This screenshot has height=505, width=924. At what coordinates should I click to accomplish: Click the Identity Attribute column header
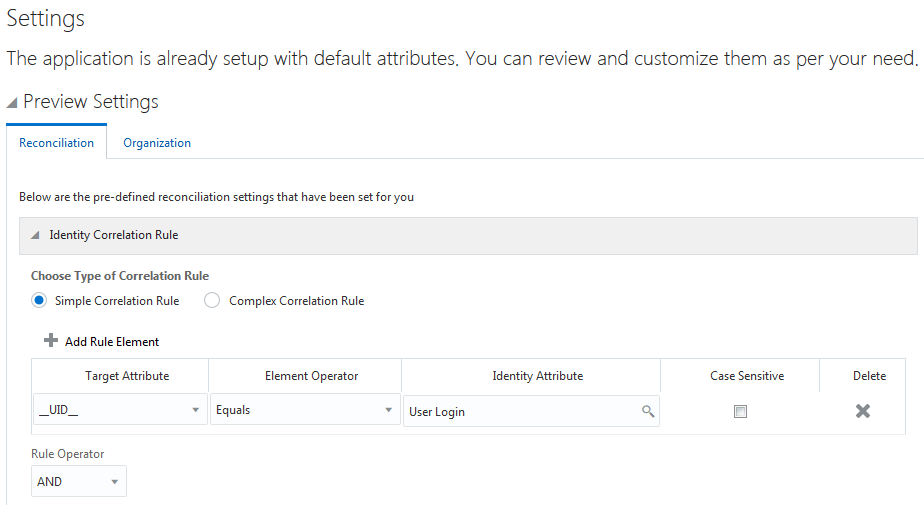coord(538,376)
